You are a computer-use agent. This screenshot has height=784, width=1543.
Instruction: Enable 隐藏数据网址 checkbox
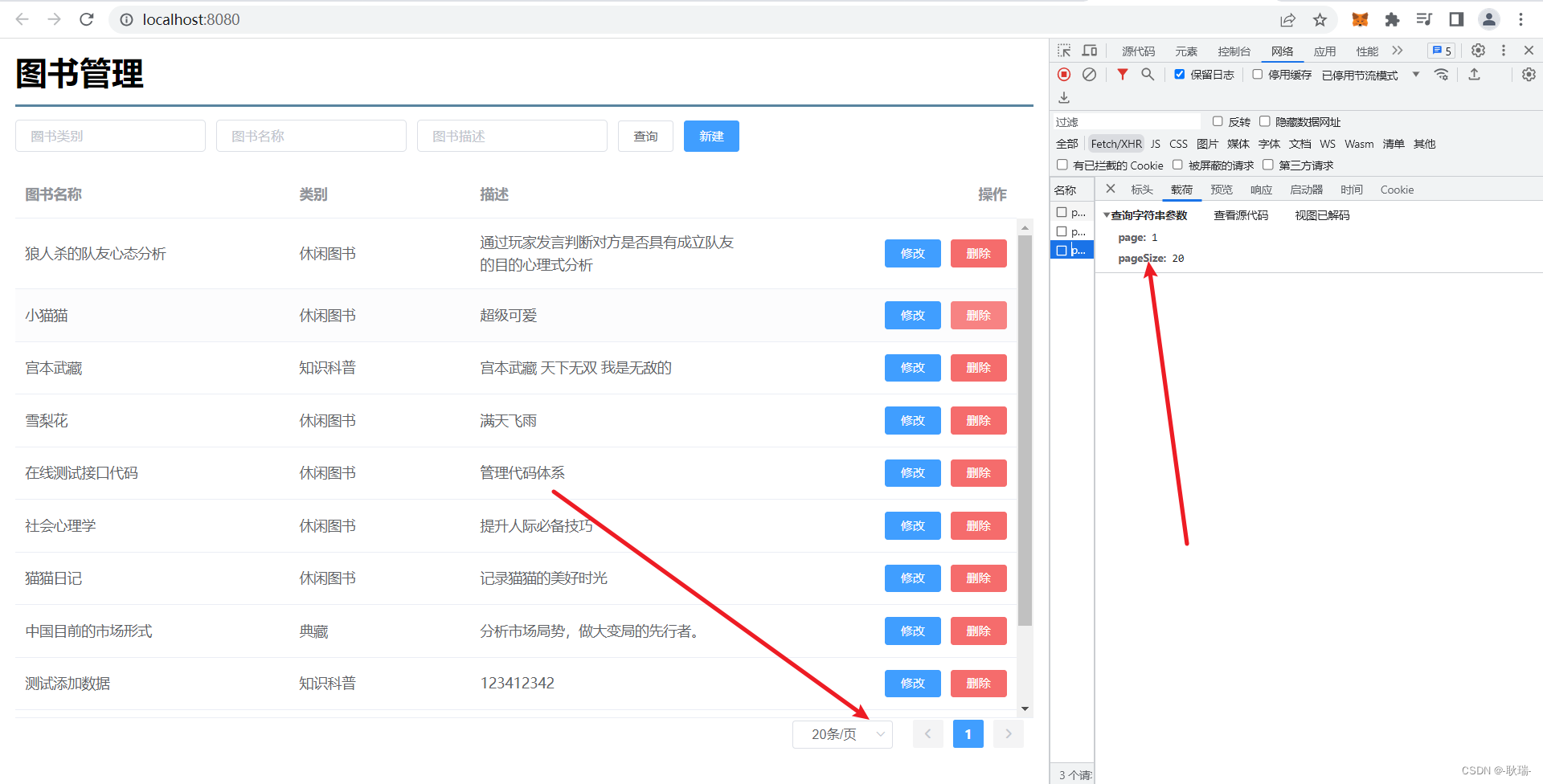1265,121
